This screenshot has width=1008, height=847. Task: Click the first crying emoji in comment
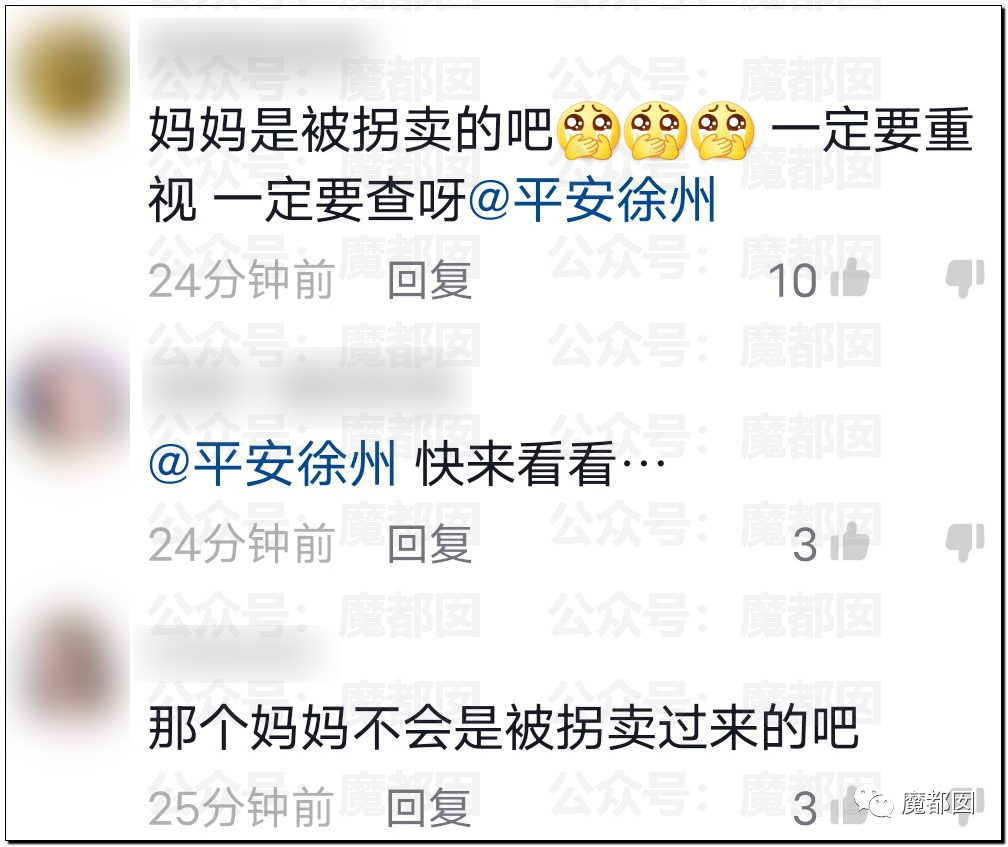tap(588, 130)
